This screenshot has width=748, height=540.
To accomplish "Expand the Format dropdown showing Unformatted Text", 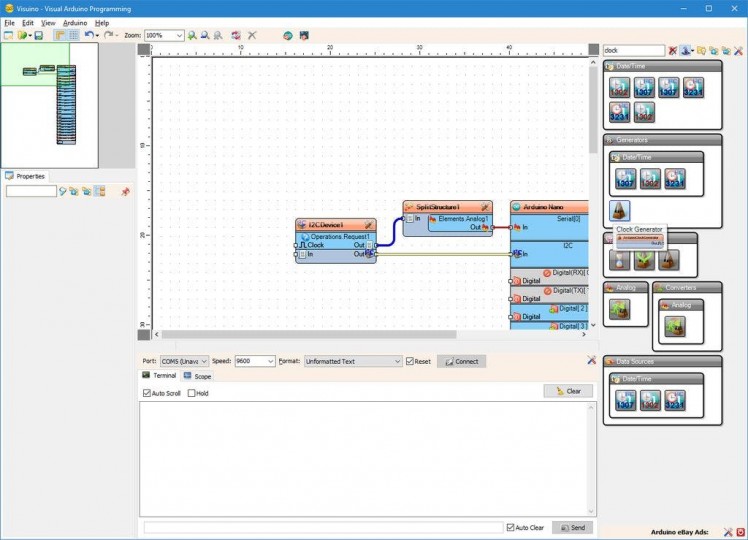I will click(x=396, y=361).
